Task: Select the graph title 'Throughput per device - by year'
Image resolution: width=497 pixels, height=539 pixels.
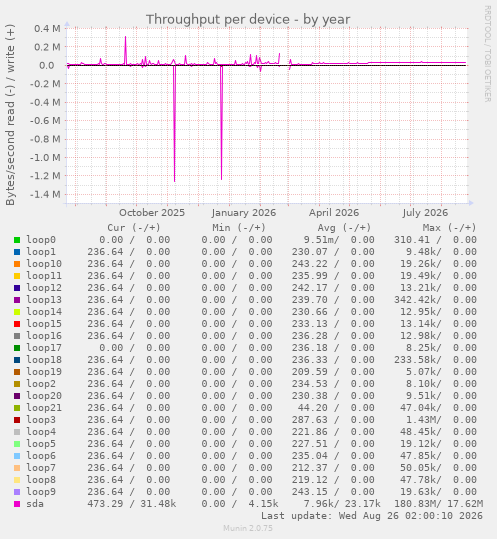Action: click(248, 20)
